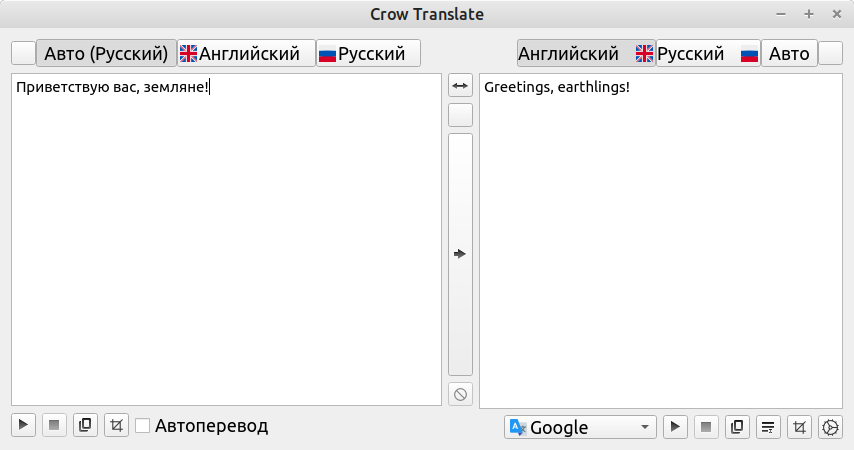Minimize the Crow Translate window
Image resolution: width=854 pixels, height=450 pixels.
click(781, 14)
